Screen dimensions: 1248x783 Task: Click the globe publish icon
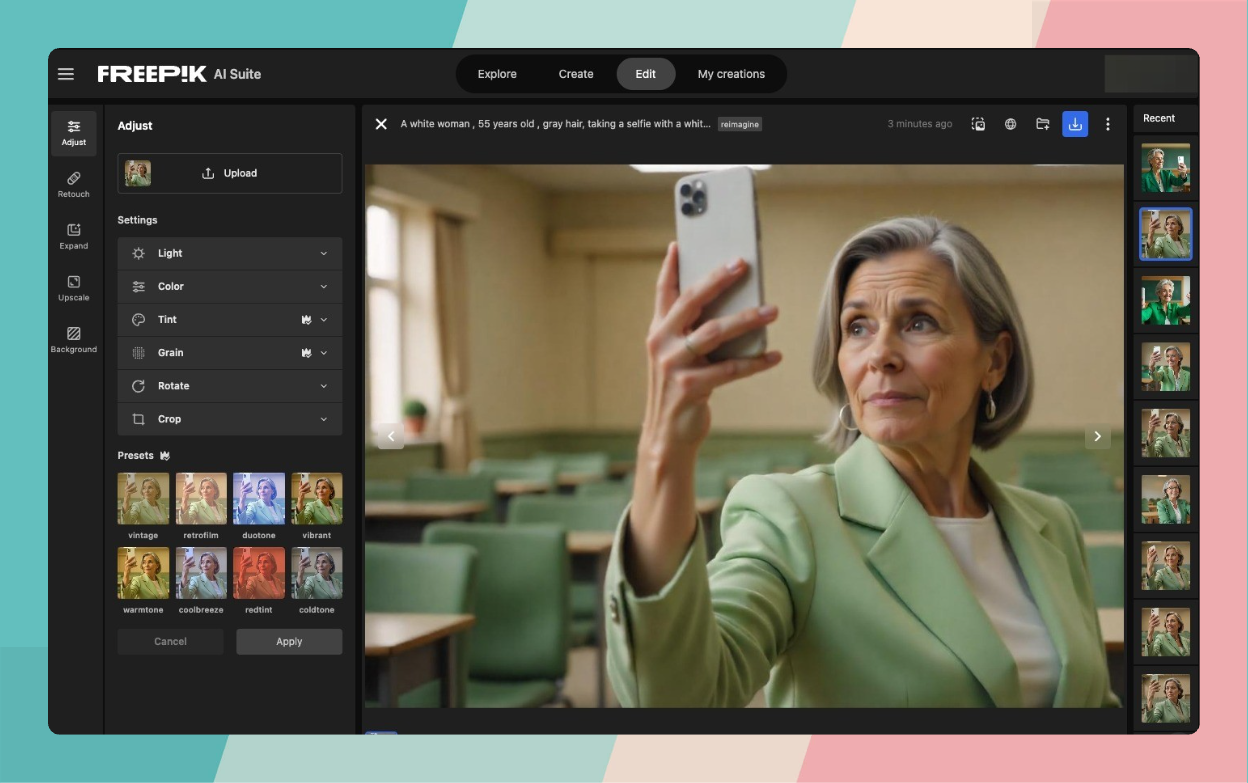tap(1011, 124)
